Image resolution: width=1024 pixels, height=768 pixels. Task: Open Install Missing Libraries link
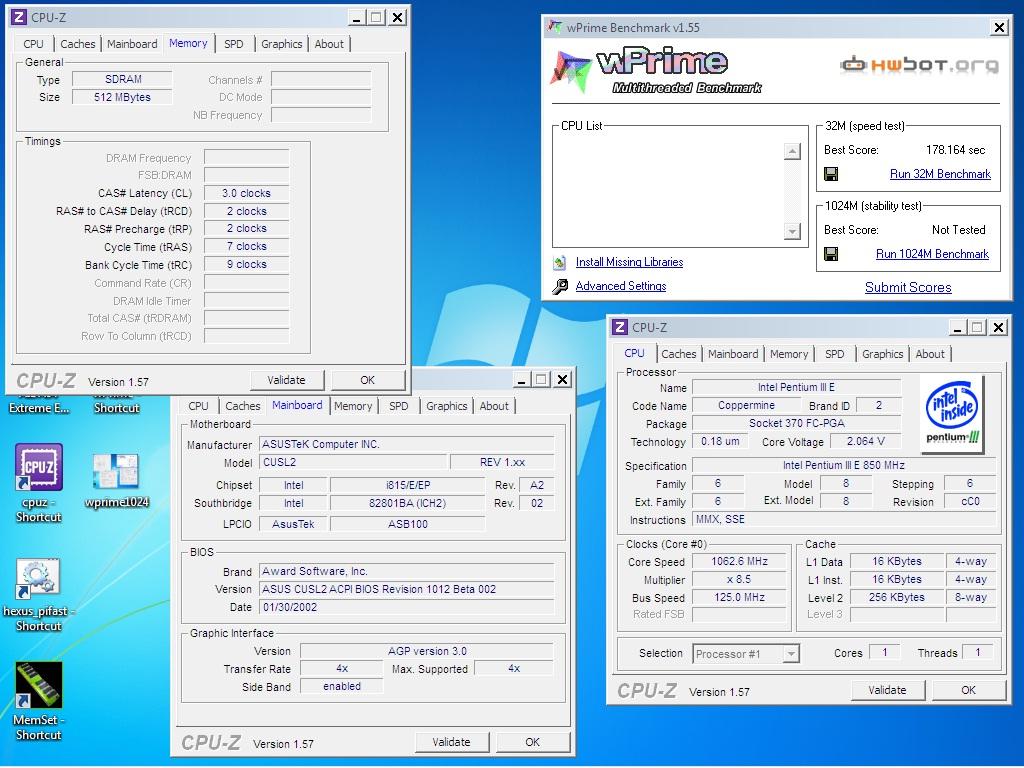(630, 262)
